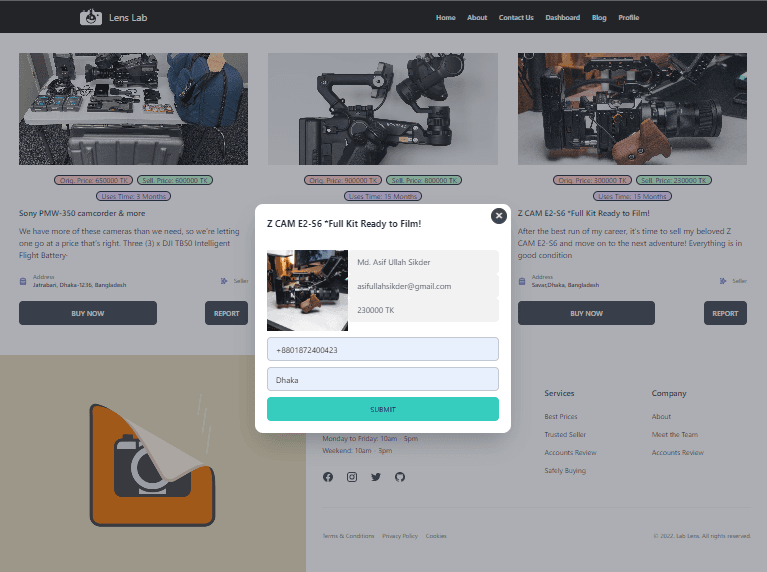Click the address icon beside Savar, Dhaka
This screenshot has width=767, height=572.
(522, 281)
